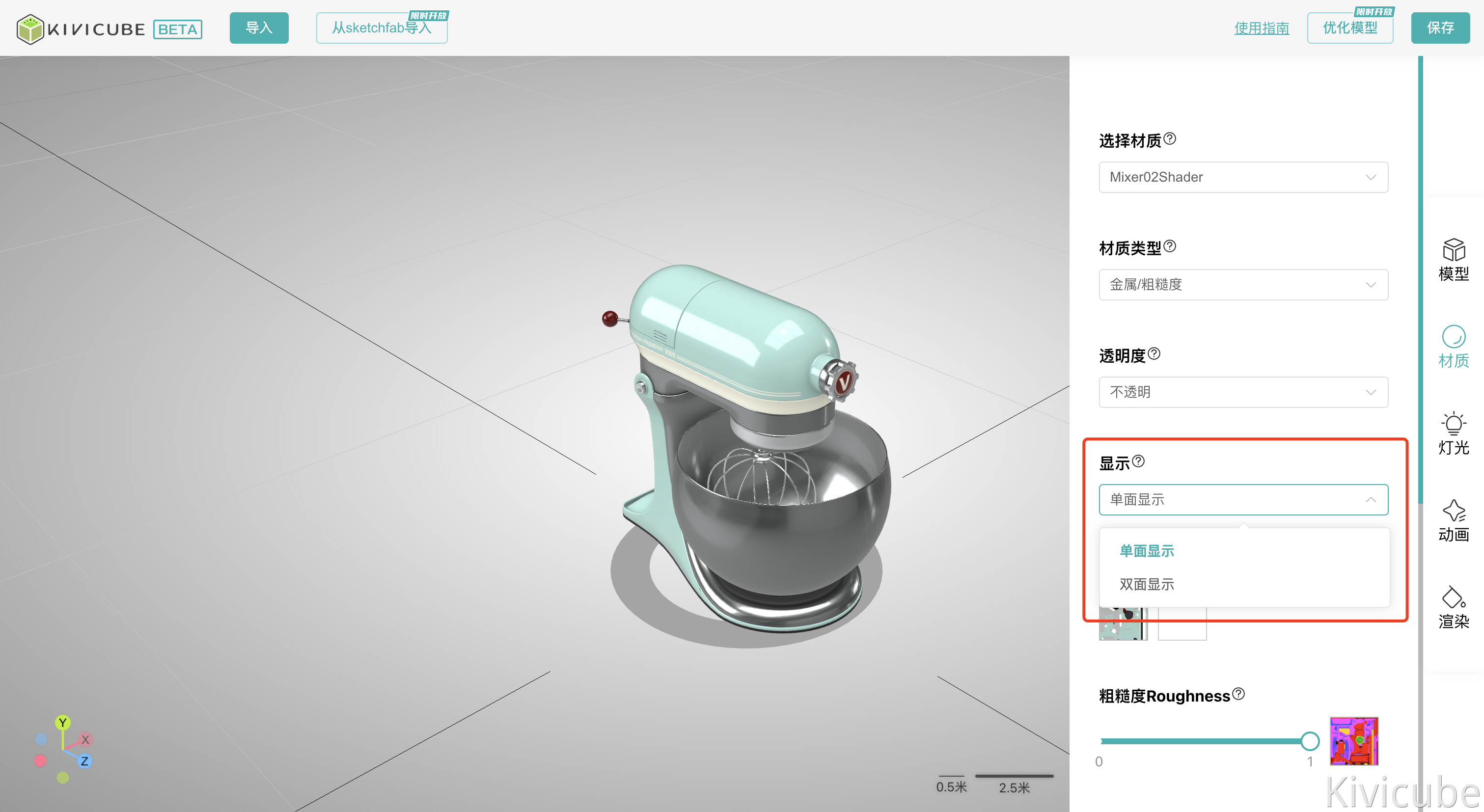The image size is (1484, 812).
Task: Click the roughness slider handle
Action: [x=1310, y=741]
